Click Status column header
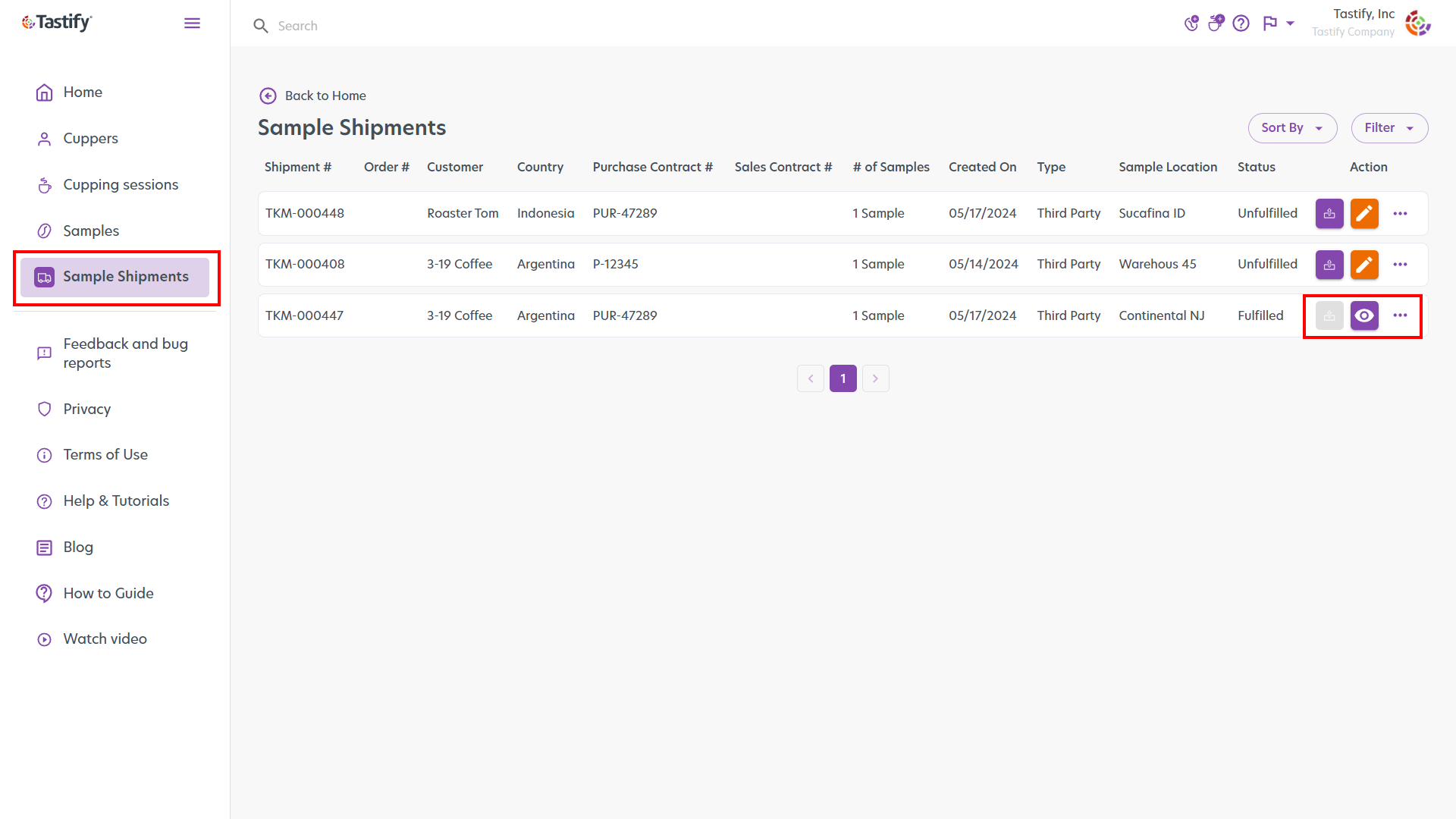Viewport: 1456px width, 819px height. pyautogui.click(x=1256, y=167)
